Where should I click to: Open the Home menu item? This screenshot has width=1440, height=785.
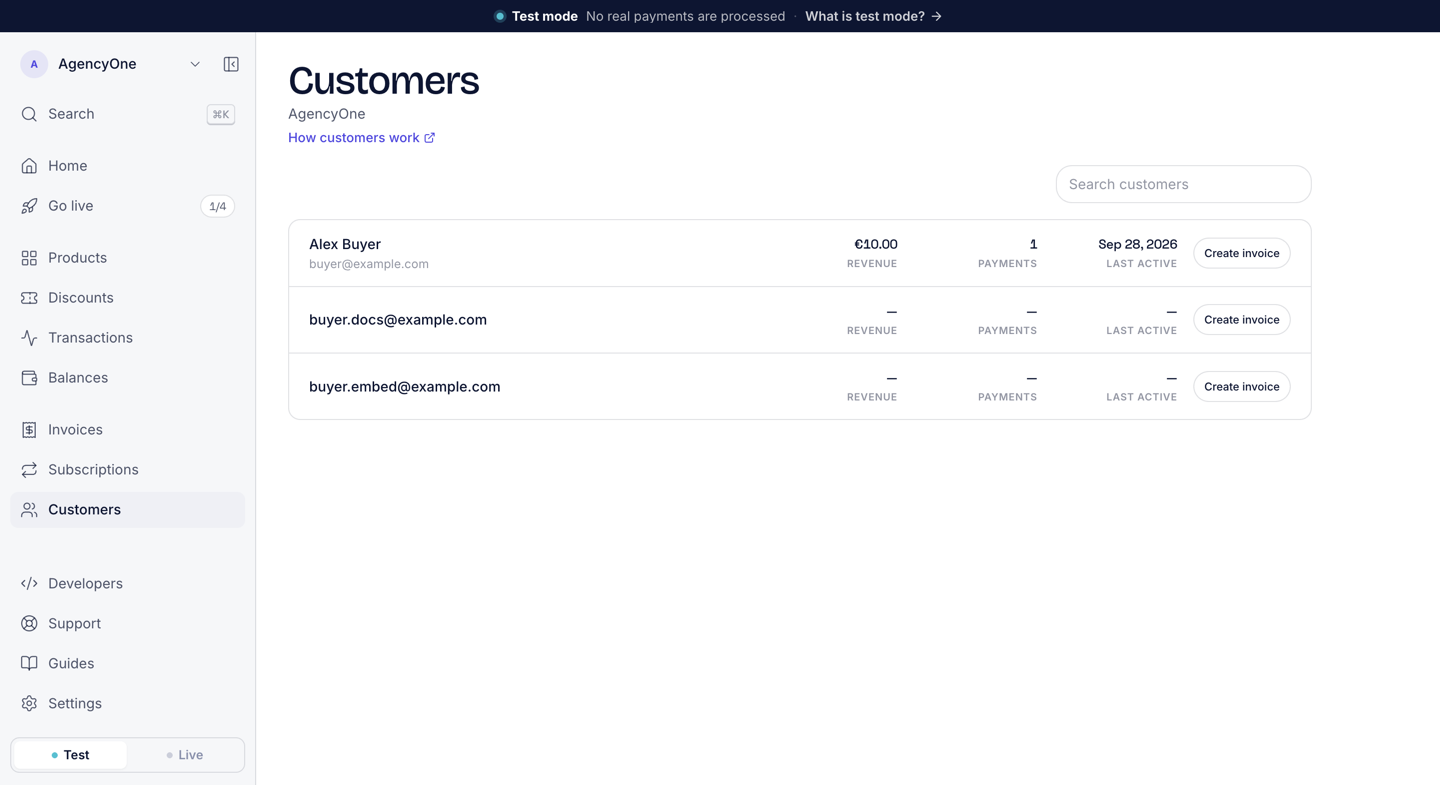coord(128,166)
